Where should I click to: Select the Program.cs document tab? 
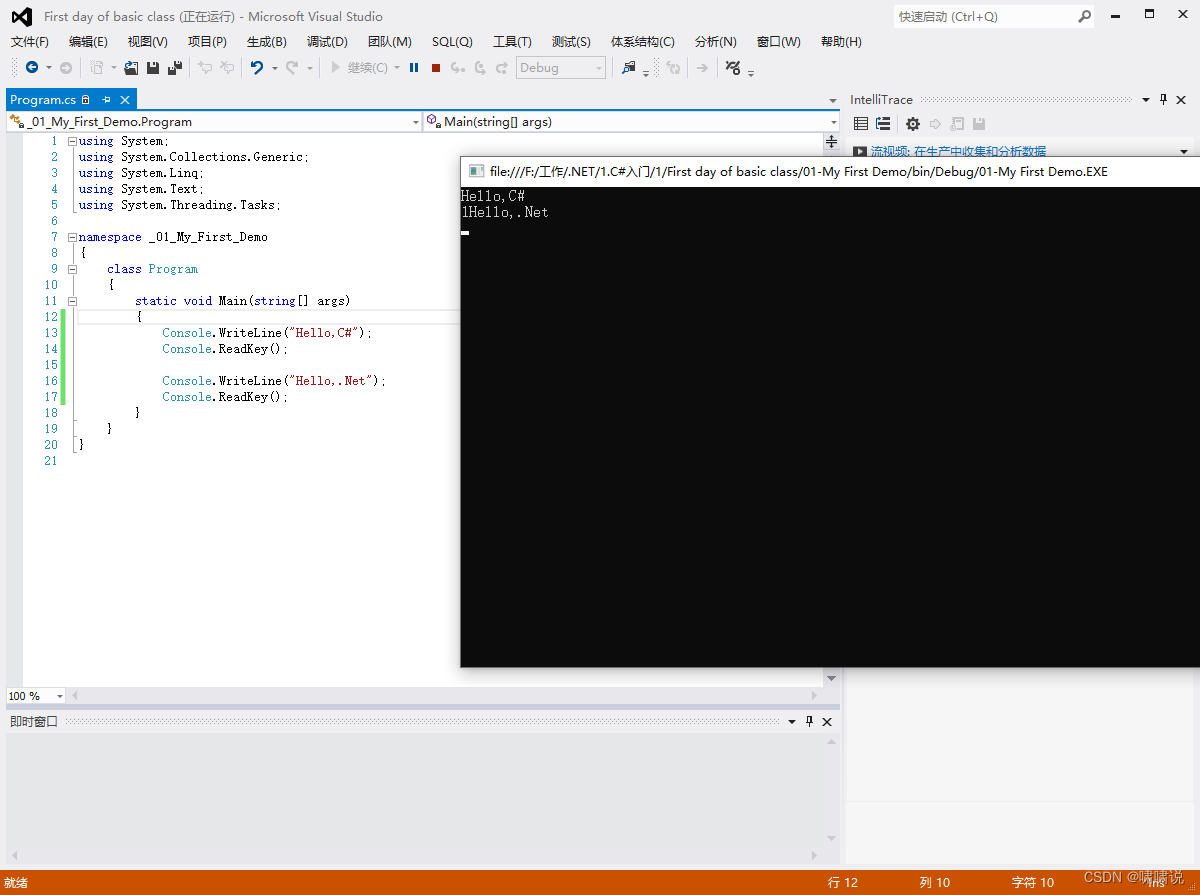click(x=43, y=100)
